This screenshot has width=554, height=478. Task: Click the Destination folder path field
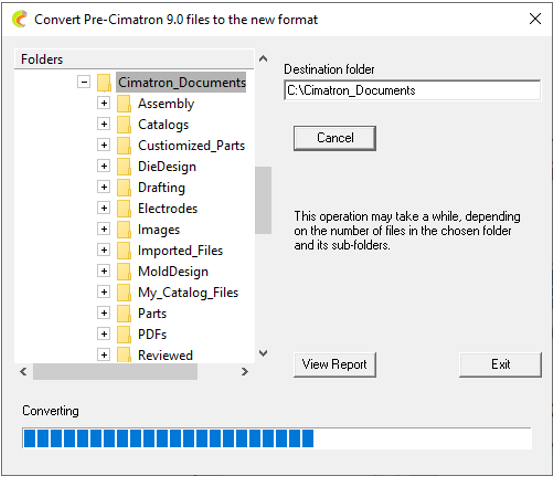412,90
